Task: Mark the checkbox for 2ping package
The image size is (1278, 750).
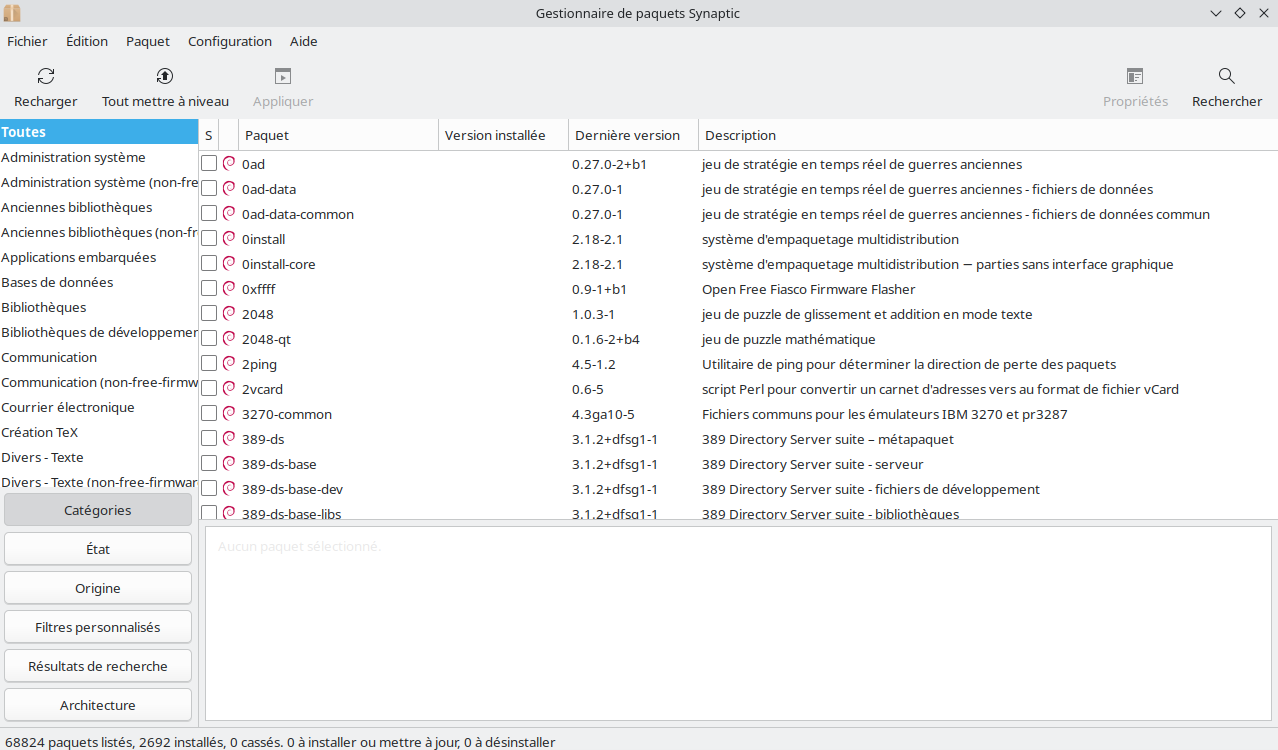Action: (209, 364)
